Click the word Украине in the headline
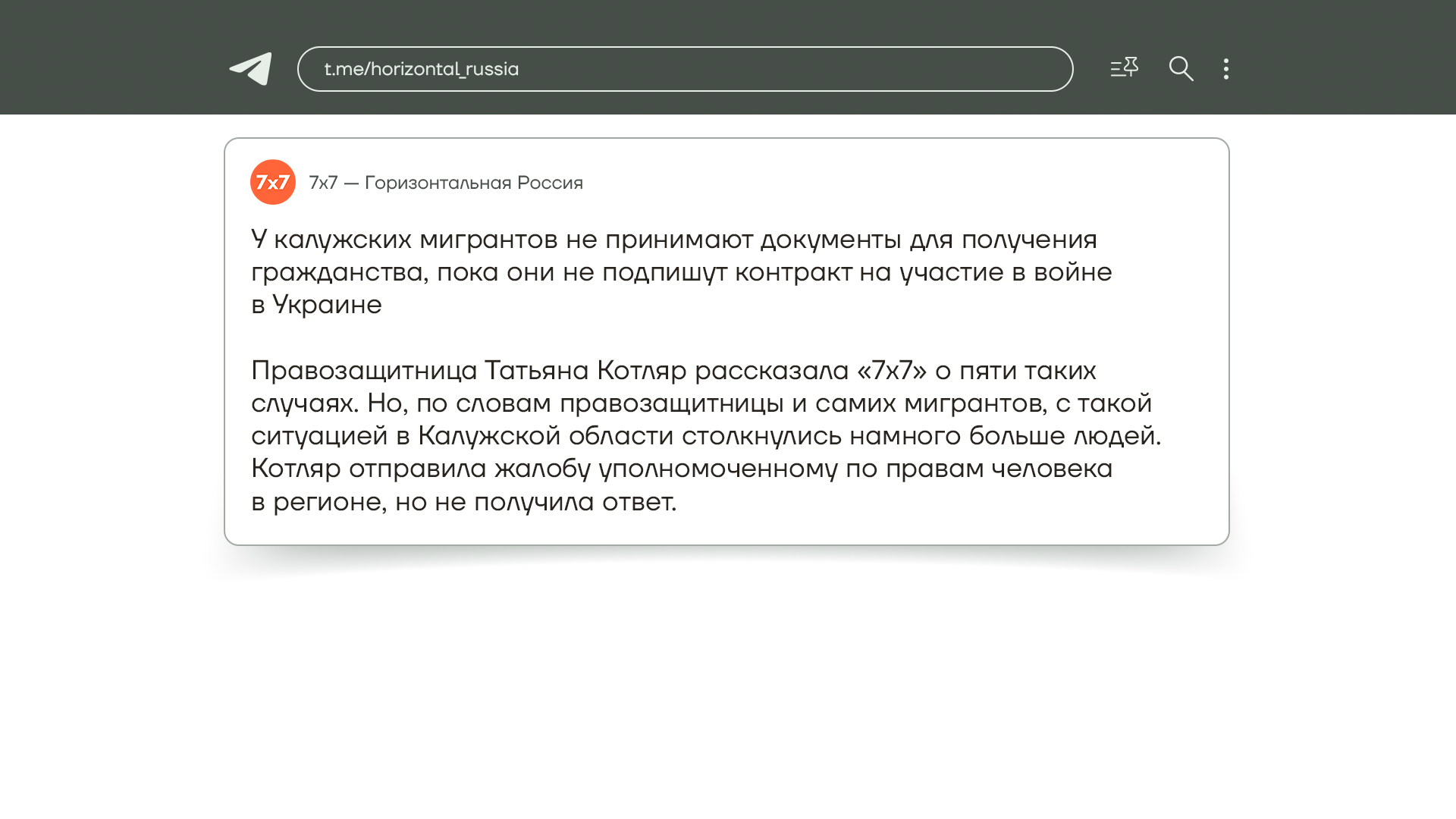The image size is (1456, 819). click(x=327, y=305)
